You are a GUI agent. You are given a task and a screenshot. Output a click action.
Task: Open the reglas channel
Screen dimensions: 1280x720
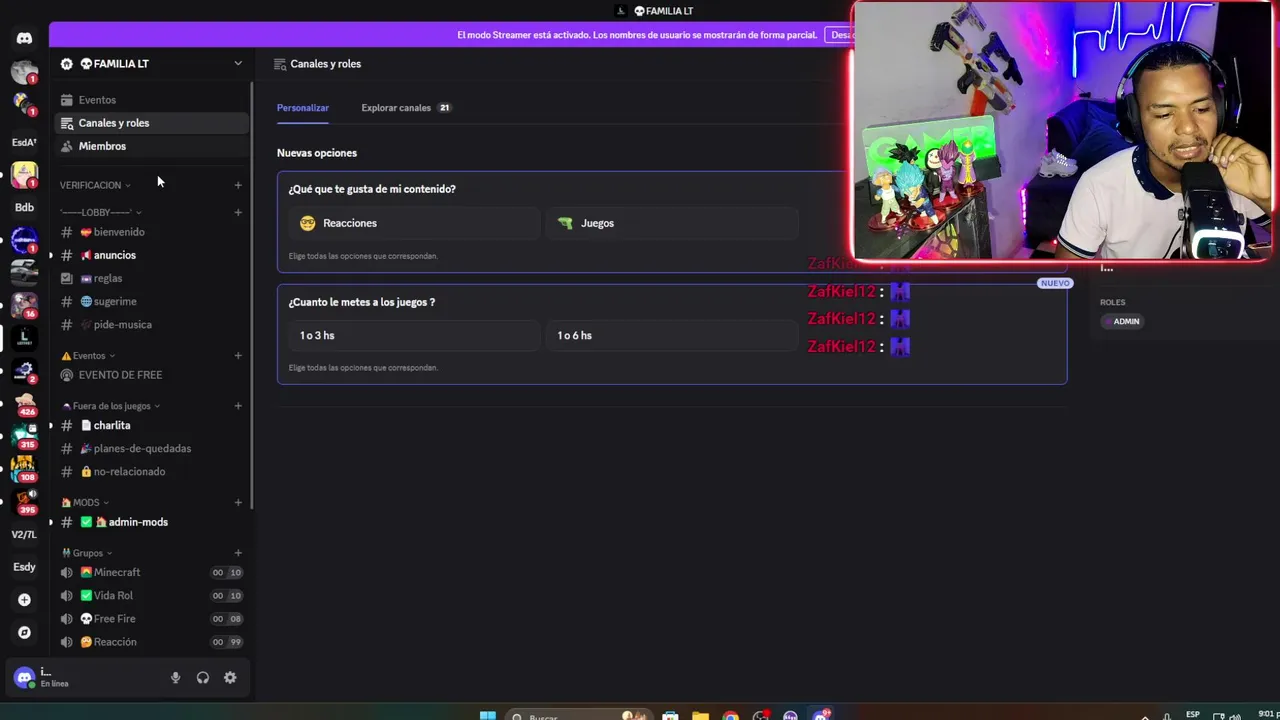click(x=150, y=278)
